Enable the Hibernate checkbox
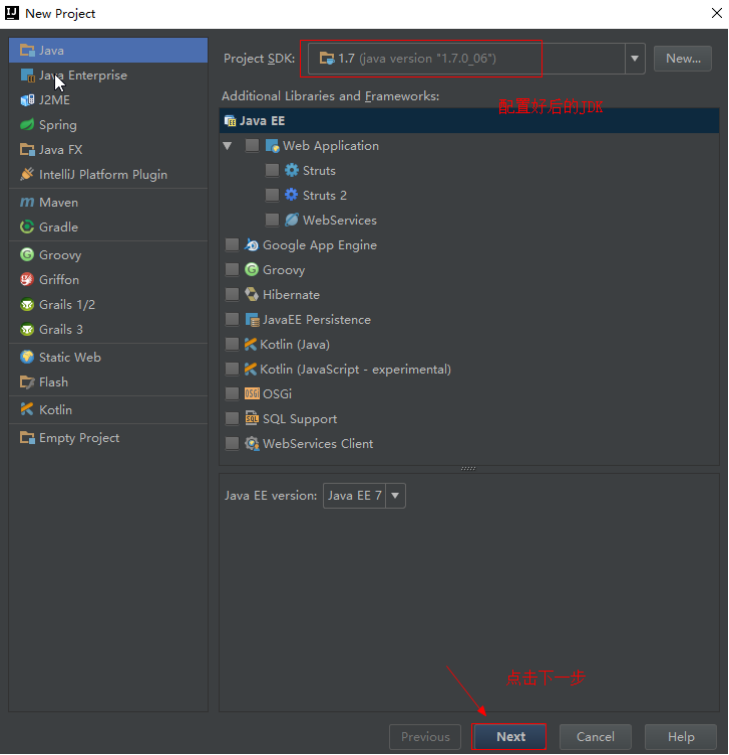The image size is (729, 755). 232,294
